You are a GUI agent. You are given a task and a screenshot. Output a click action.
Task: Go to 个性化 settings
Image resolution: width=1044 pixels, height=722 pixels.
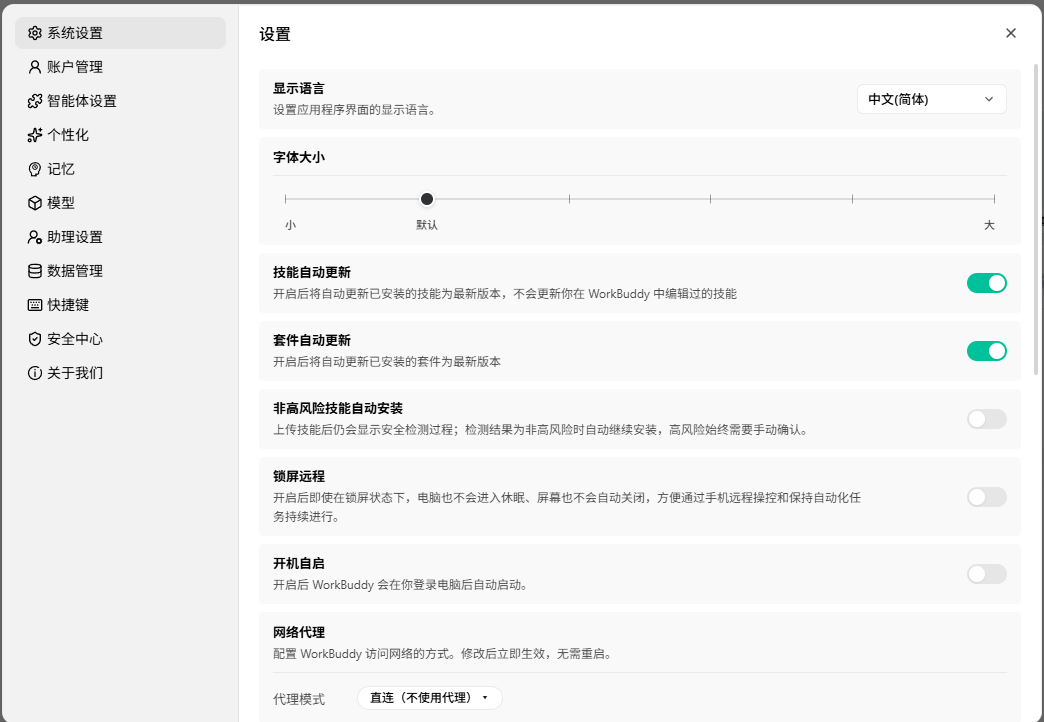121,135
